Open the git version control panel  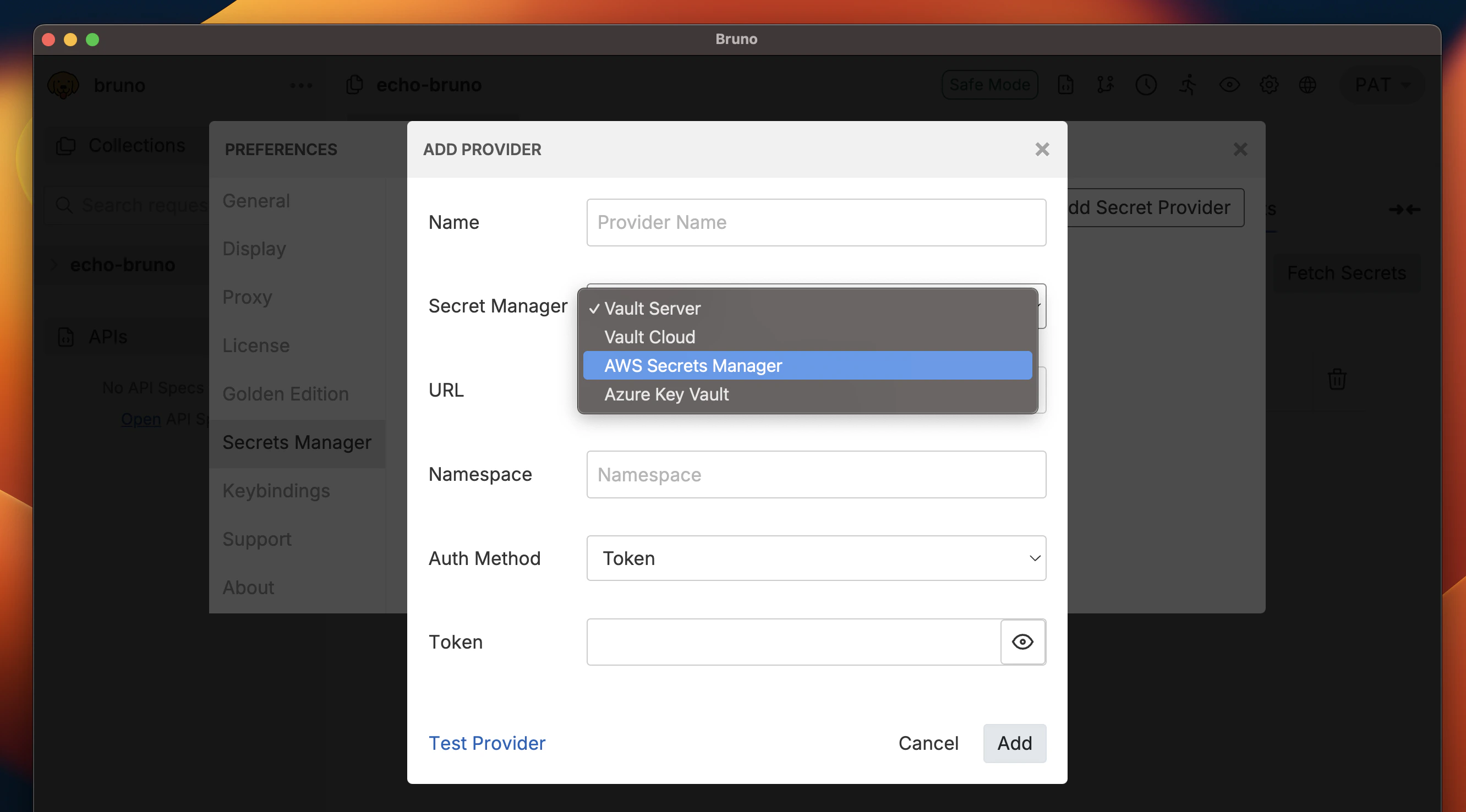tap(1105, 84)
